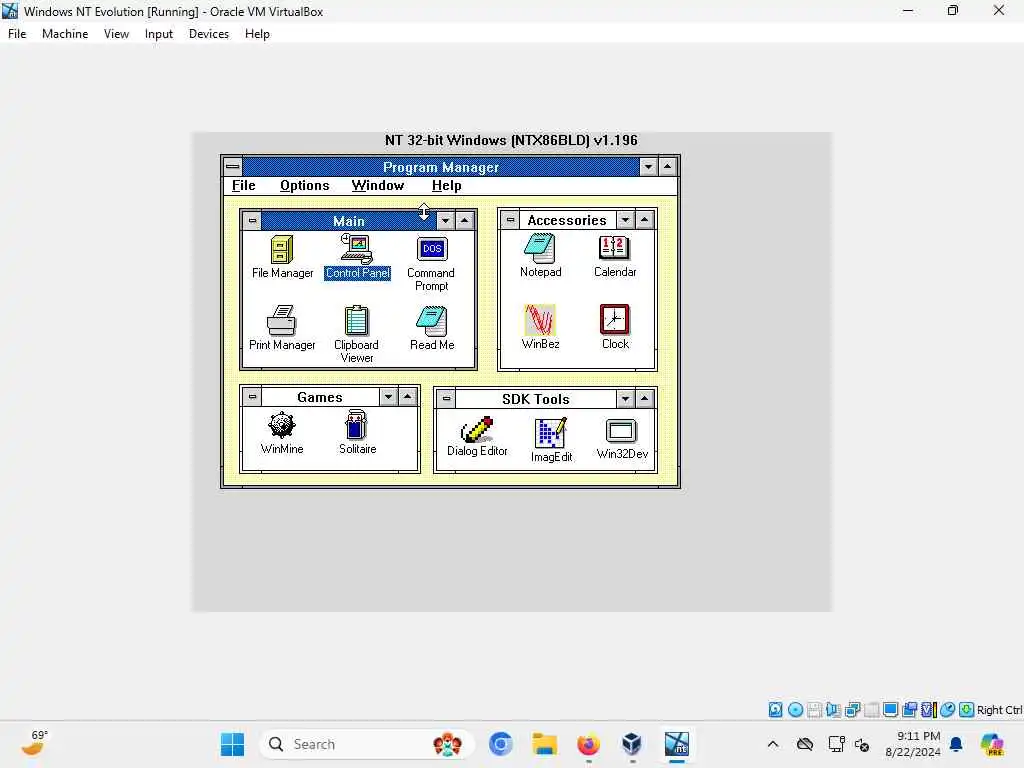Open the Main group control-menu box
Viewport: 1024px width, 768px height.
[252, 221]
